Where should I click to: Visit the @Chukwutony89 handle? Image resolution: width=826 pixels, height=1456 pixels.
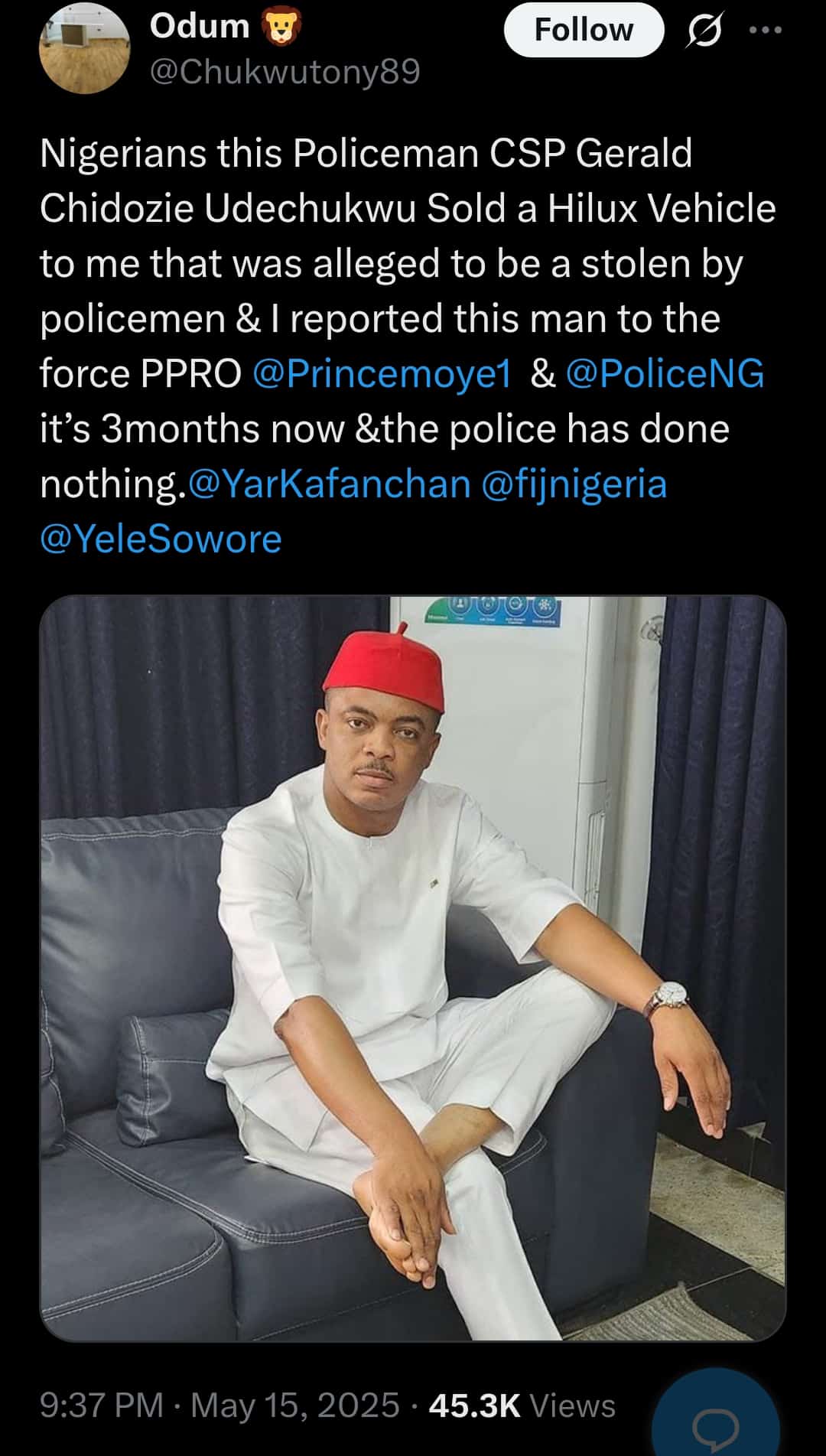pyautogui.click(x=285, y=71)
